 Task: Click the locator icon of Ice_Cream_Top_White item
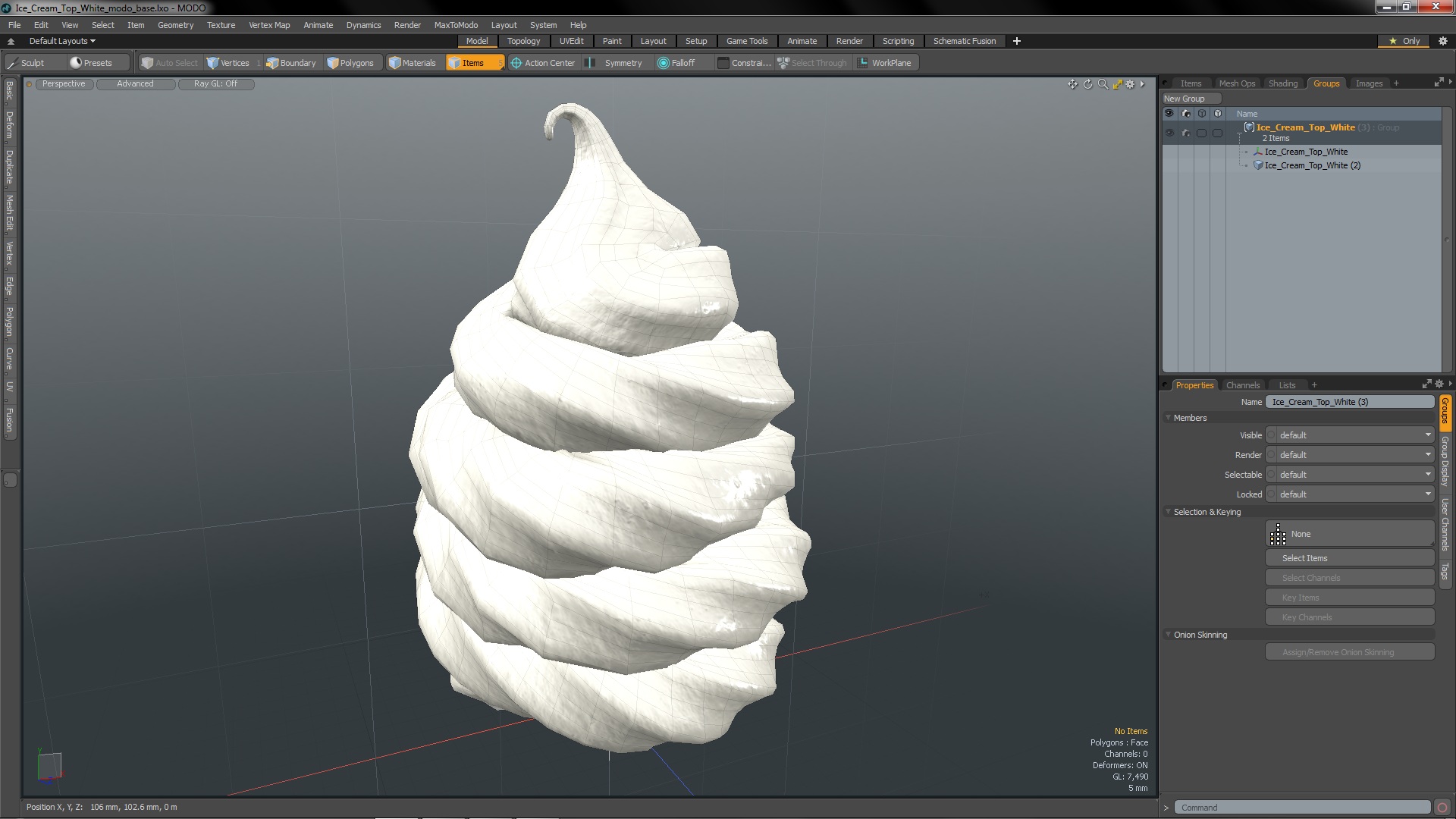(x=1258, y=152)
